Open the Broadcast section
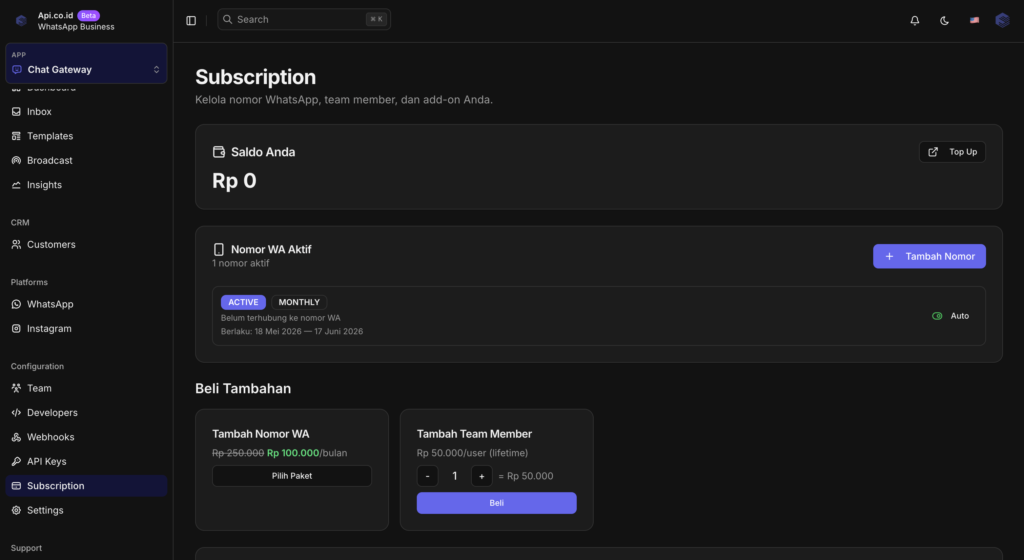This screenshot has width=1024, height=560. pyautogui.click(x=86, y=161)
